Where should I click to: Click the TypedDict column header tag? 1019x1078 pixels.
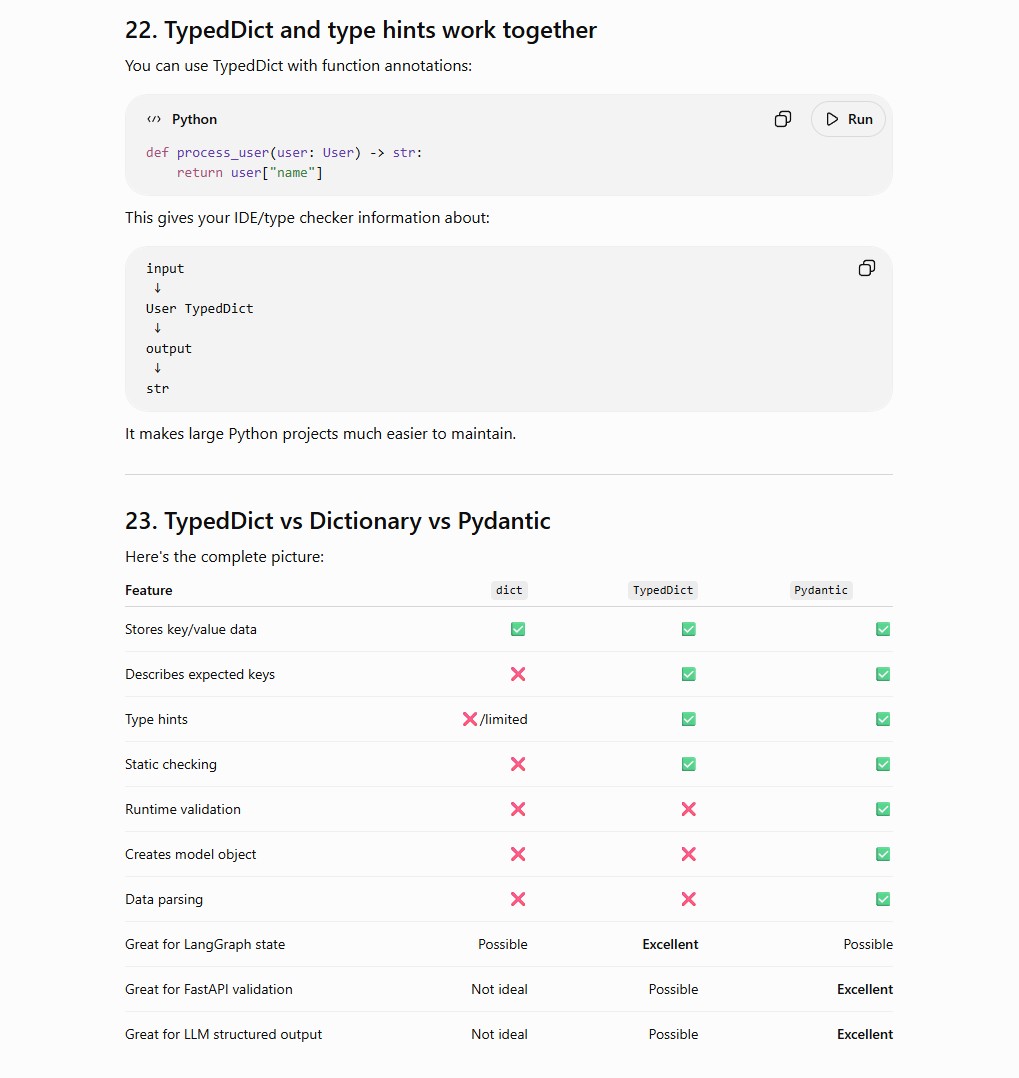click(663, 590)
